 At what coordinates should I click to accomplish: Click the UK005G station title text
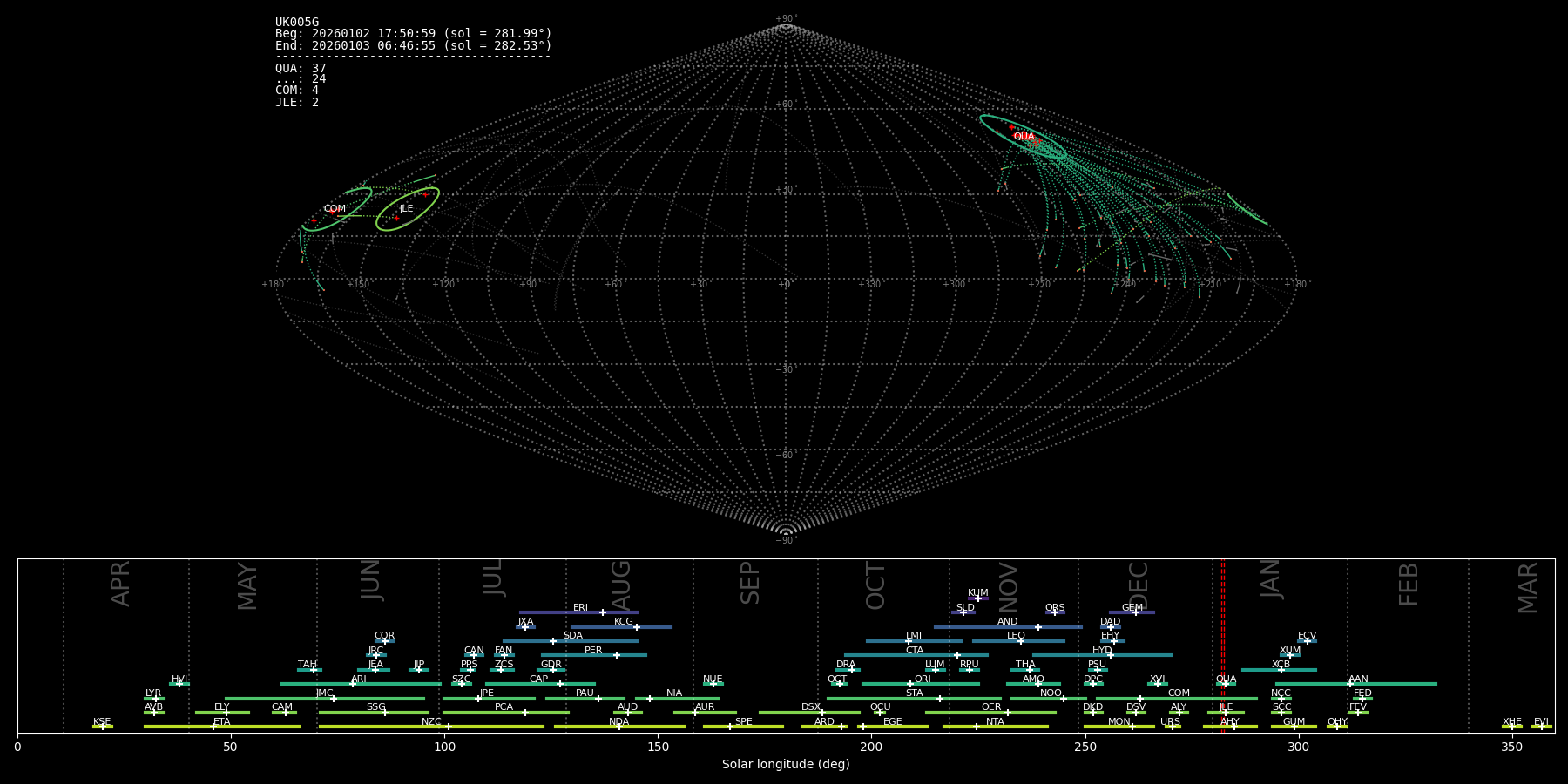(297, 23)
